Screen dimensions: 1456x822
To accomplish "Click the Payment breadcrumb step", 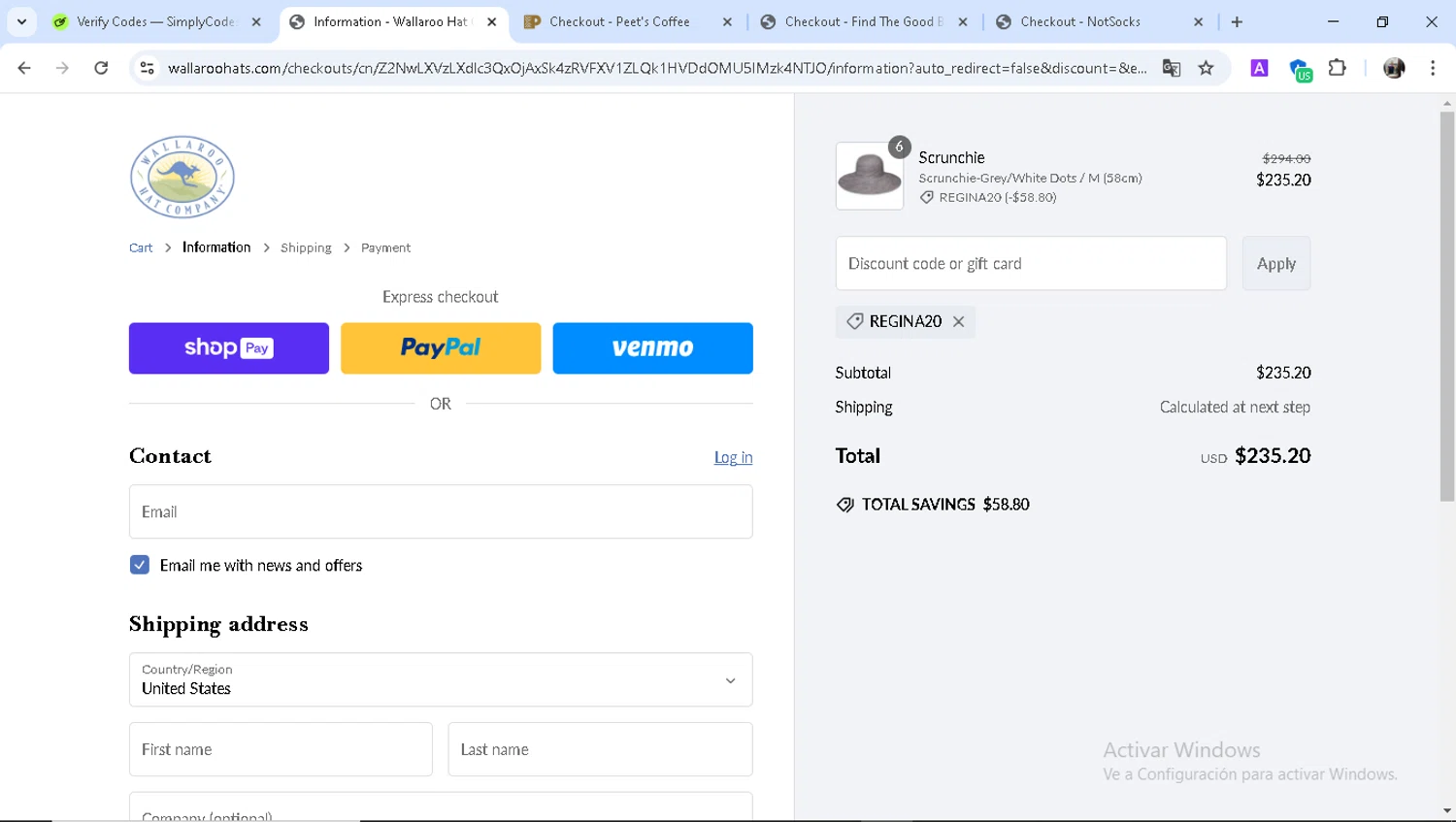I will 385,247.
